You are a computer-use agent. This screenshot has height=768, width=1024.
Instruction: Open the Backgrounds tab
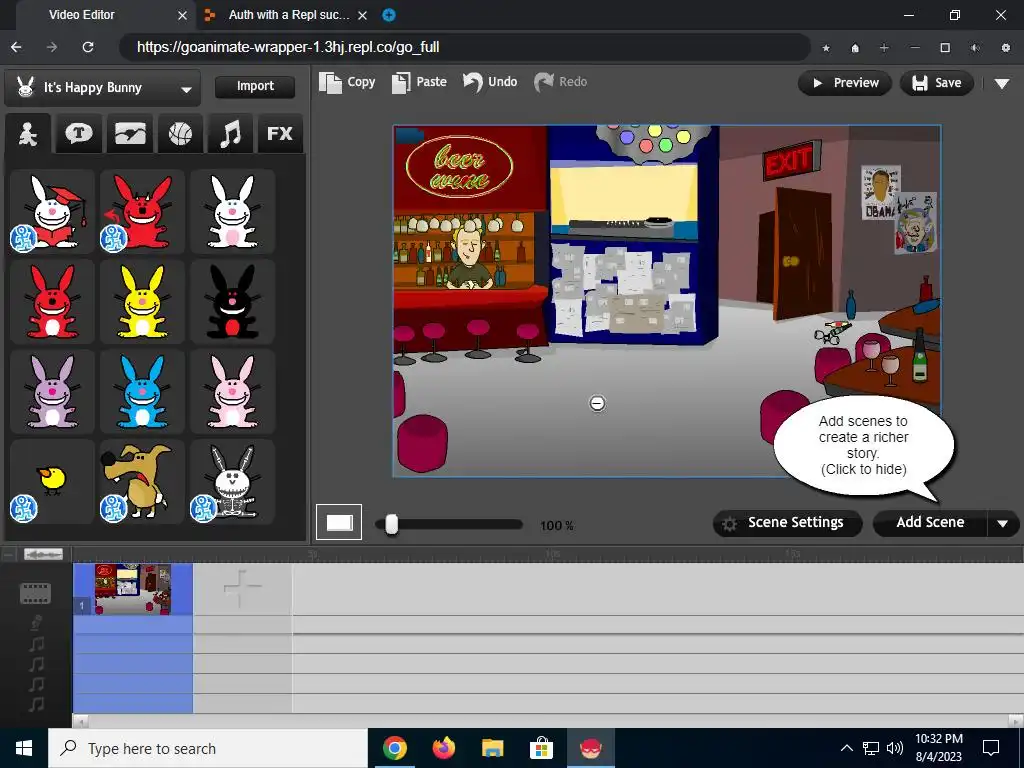(129, 134)
